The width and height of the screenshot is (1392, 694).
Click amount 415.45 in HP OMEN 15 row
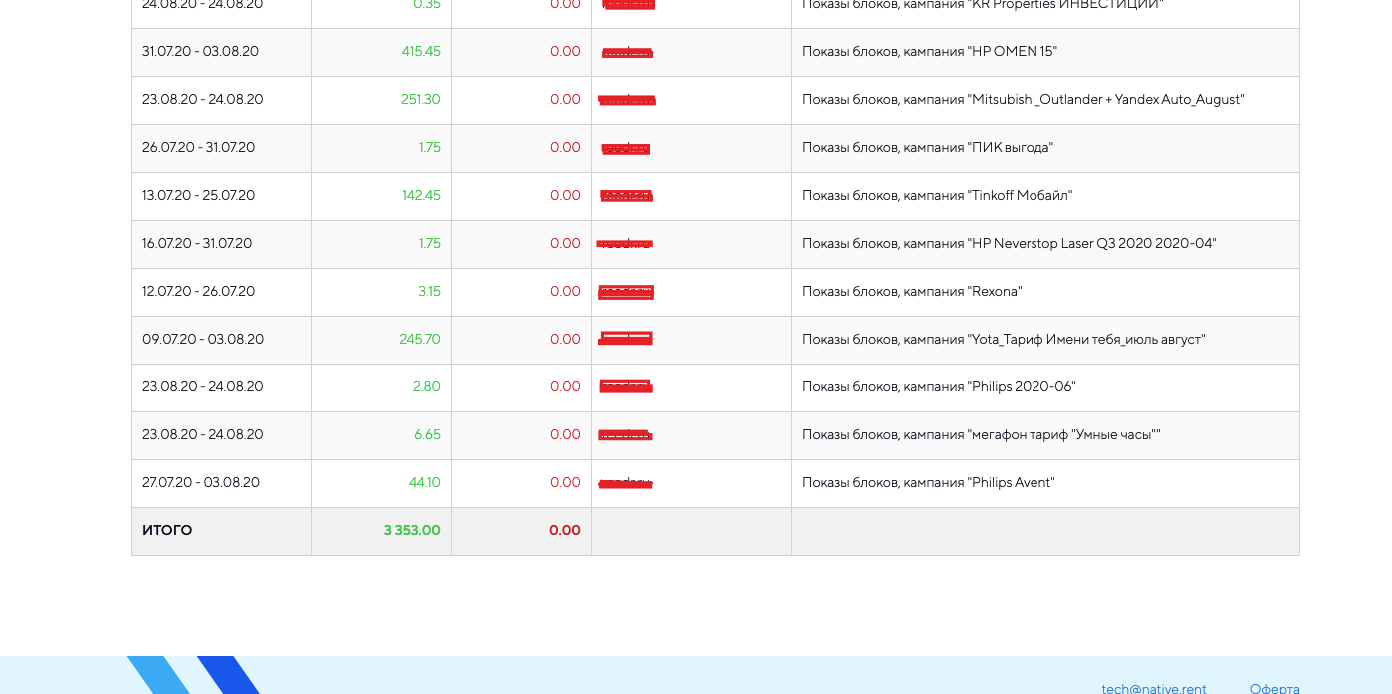421,51
